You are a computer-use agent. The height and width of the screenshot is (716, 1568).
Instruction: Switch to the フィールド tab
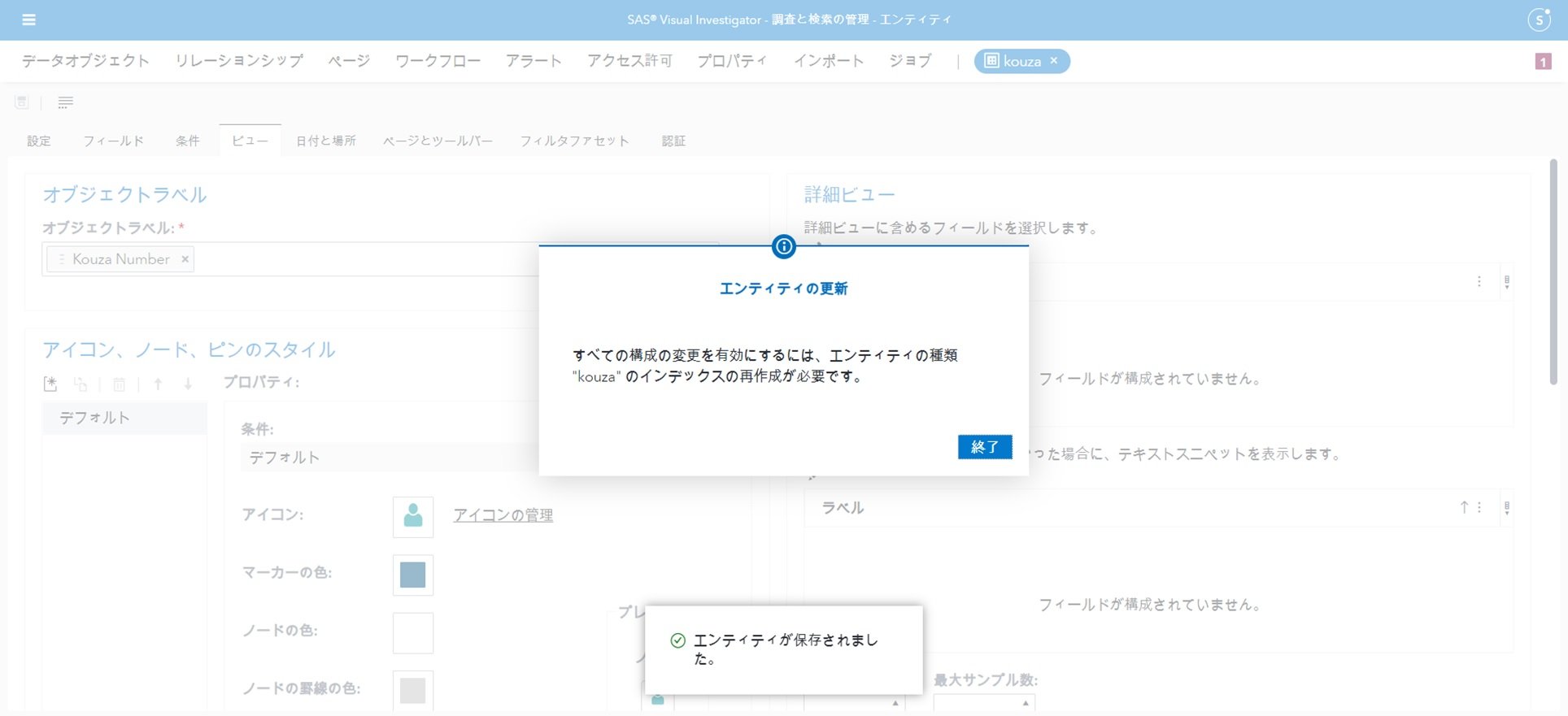point(114,141)
